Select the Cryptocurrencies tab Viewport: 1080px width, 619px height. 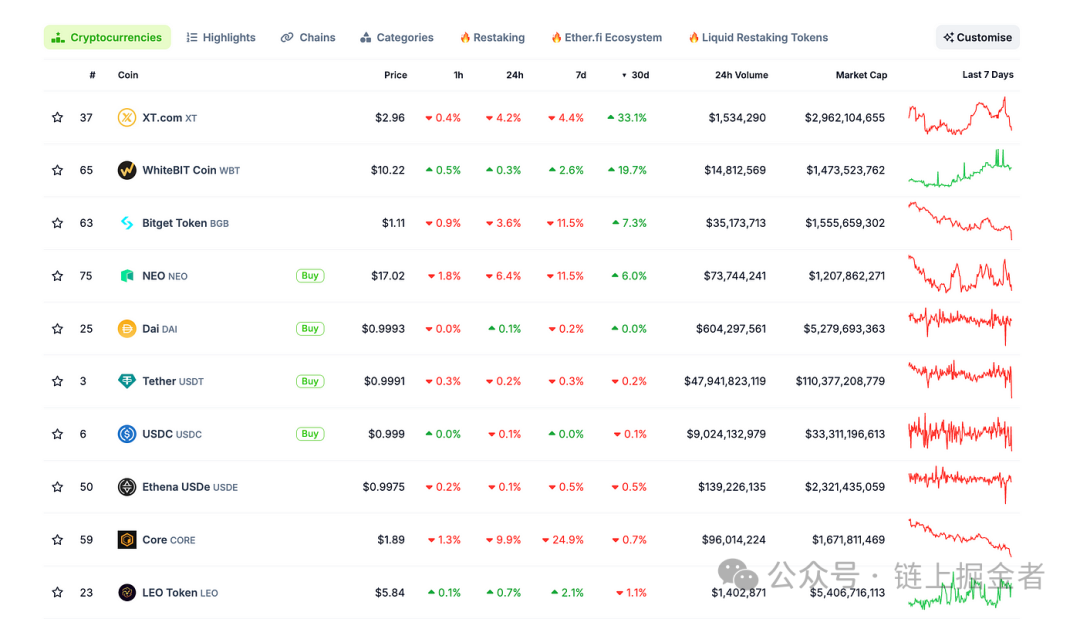[107, 37]
